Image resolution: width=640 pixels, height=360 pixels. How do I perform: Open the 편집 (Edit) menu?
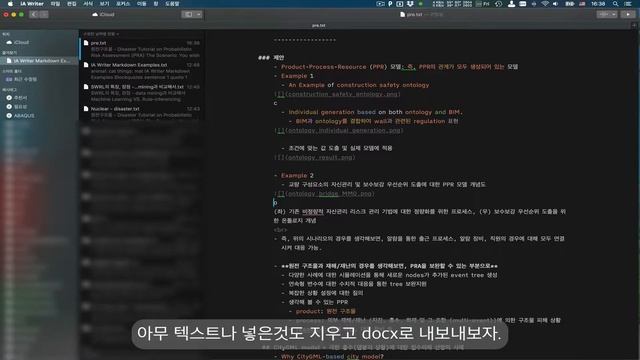(71, 4)
